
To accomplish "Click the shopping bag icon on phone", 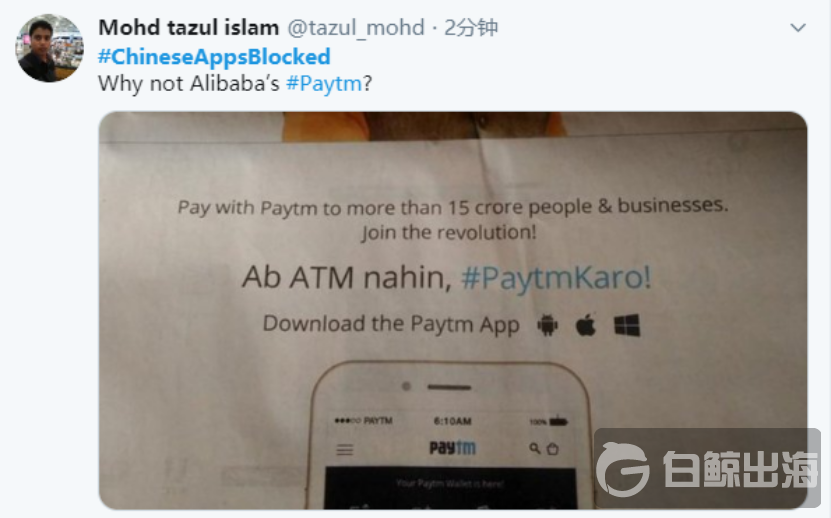I will click(x=552, y=449).
